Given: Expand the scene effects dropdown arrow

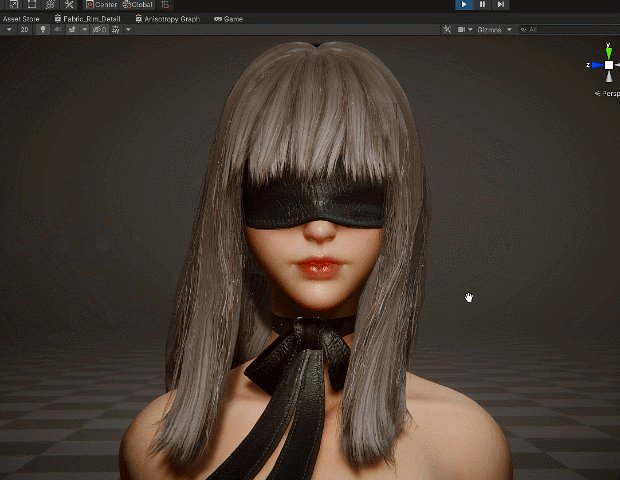Looking at the screenshot, I should click(84, 30).
